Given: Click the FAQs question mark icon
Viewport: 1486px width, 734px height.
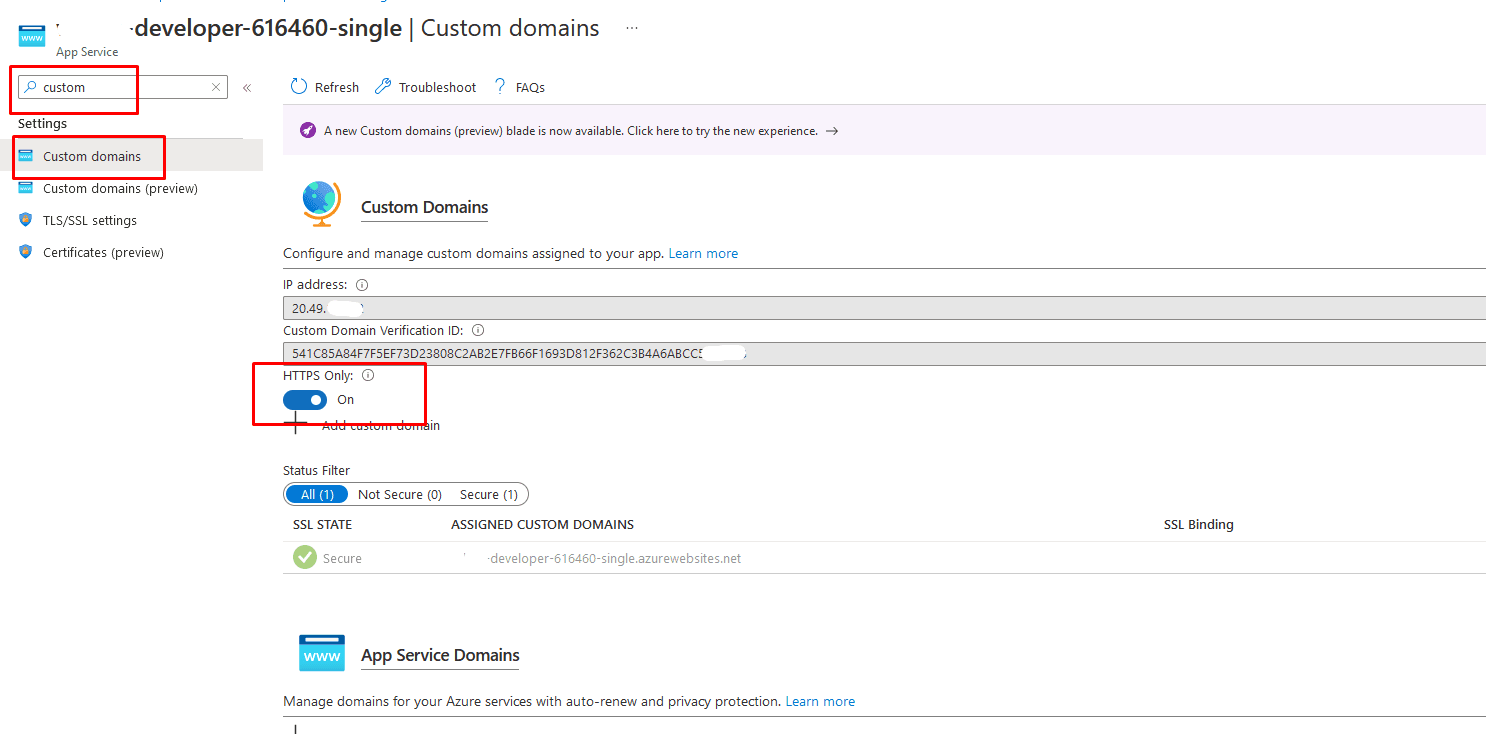Looking at the screenshot, I should (500, 87).
